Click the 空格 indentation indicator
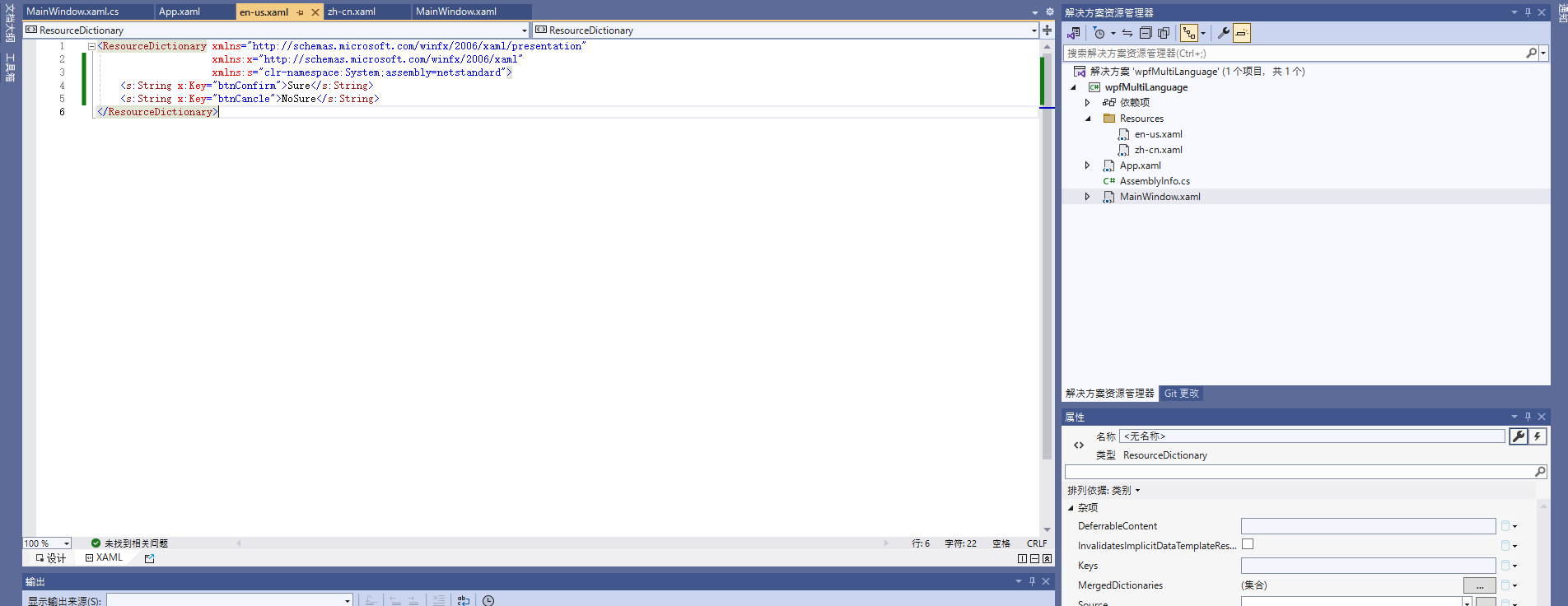The image size is (1568, 606). click(1001, 543)
